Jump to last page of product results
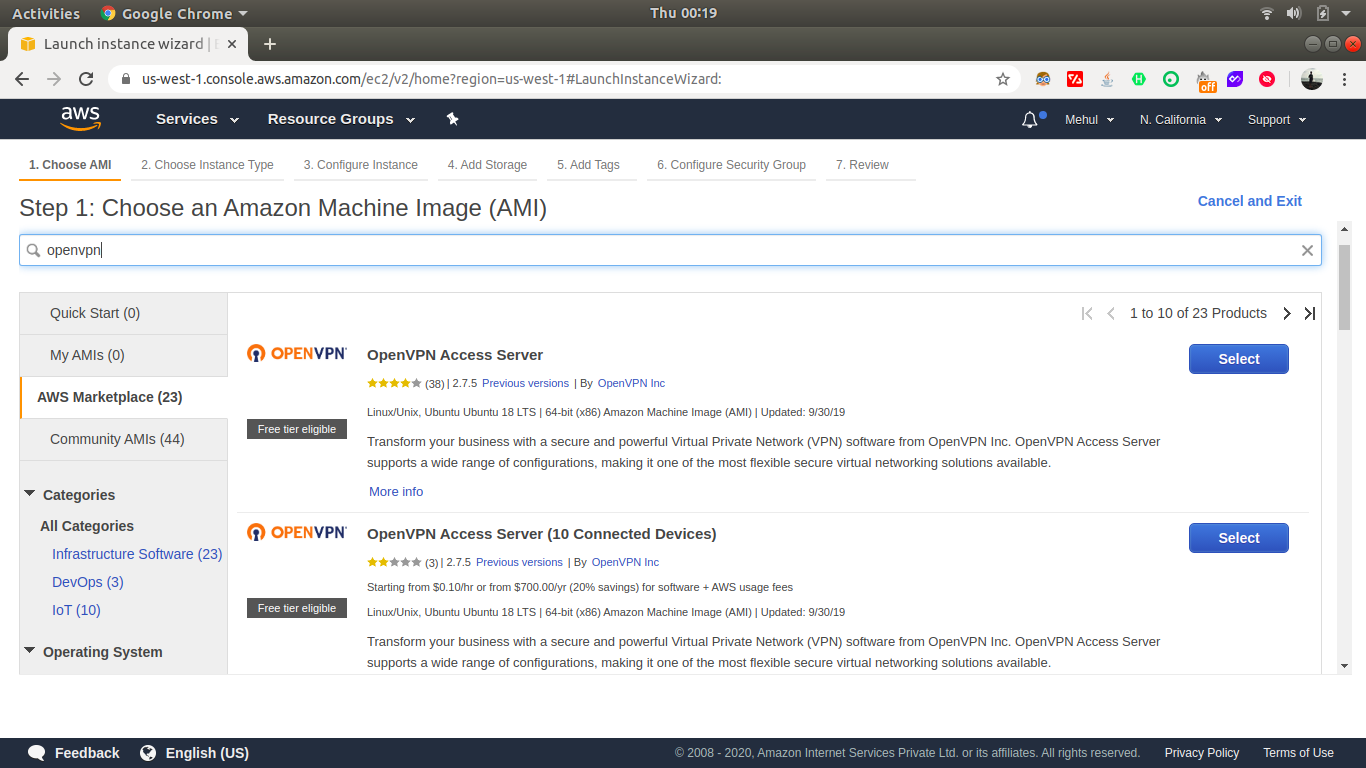This screenshot has width=1366, height=768. pos(1310,314)
